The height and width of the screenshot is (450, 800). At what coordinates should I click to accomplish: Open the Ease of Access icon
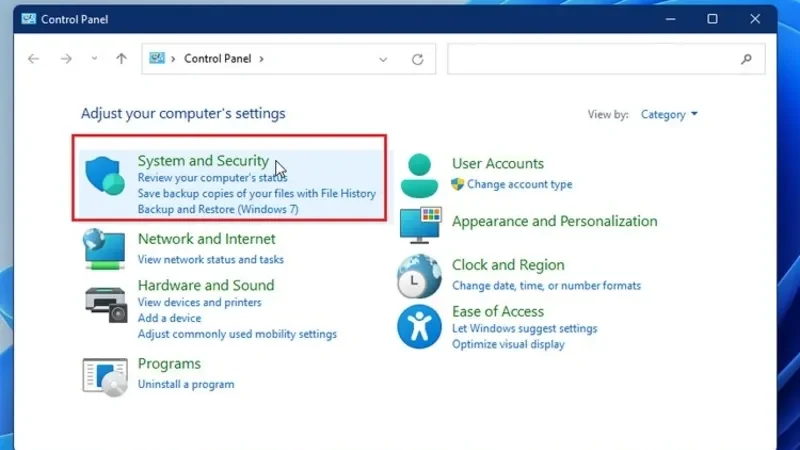(x=419, y=327)
